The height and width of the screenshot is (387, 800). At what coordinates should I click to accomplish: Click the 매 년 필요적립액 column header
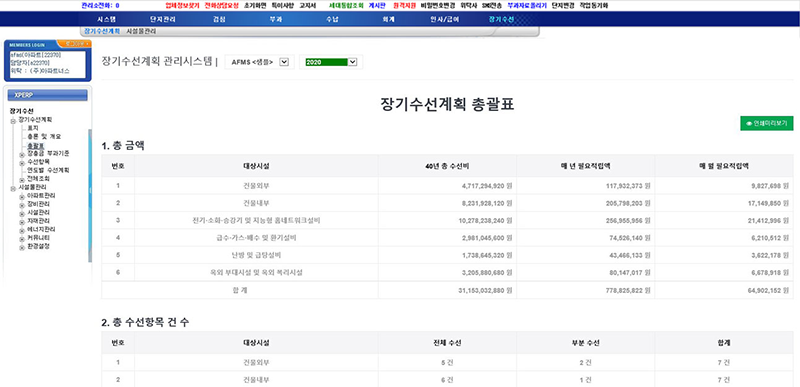click(585, 166)
